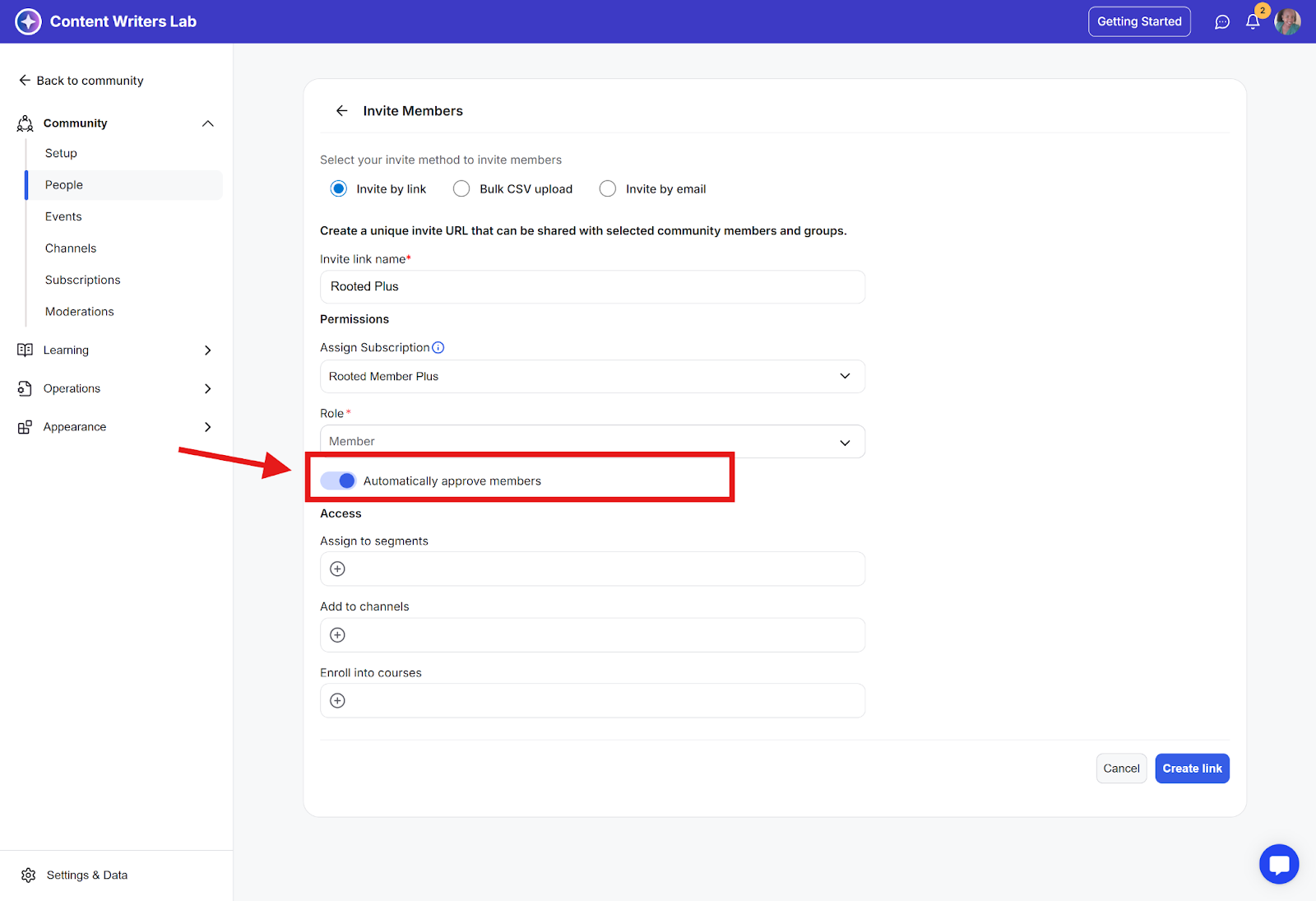Cancel the invite link creation
Viewport: 1316px width, 901px height.
(x=1121, y=769)
